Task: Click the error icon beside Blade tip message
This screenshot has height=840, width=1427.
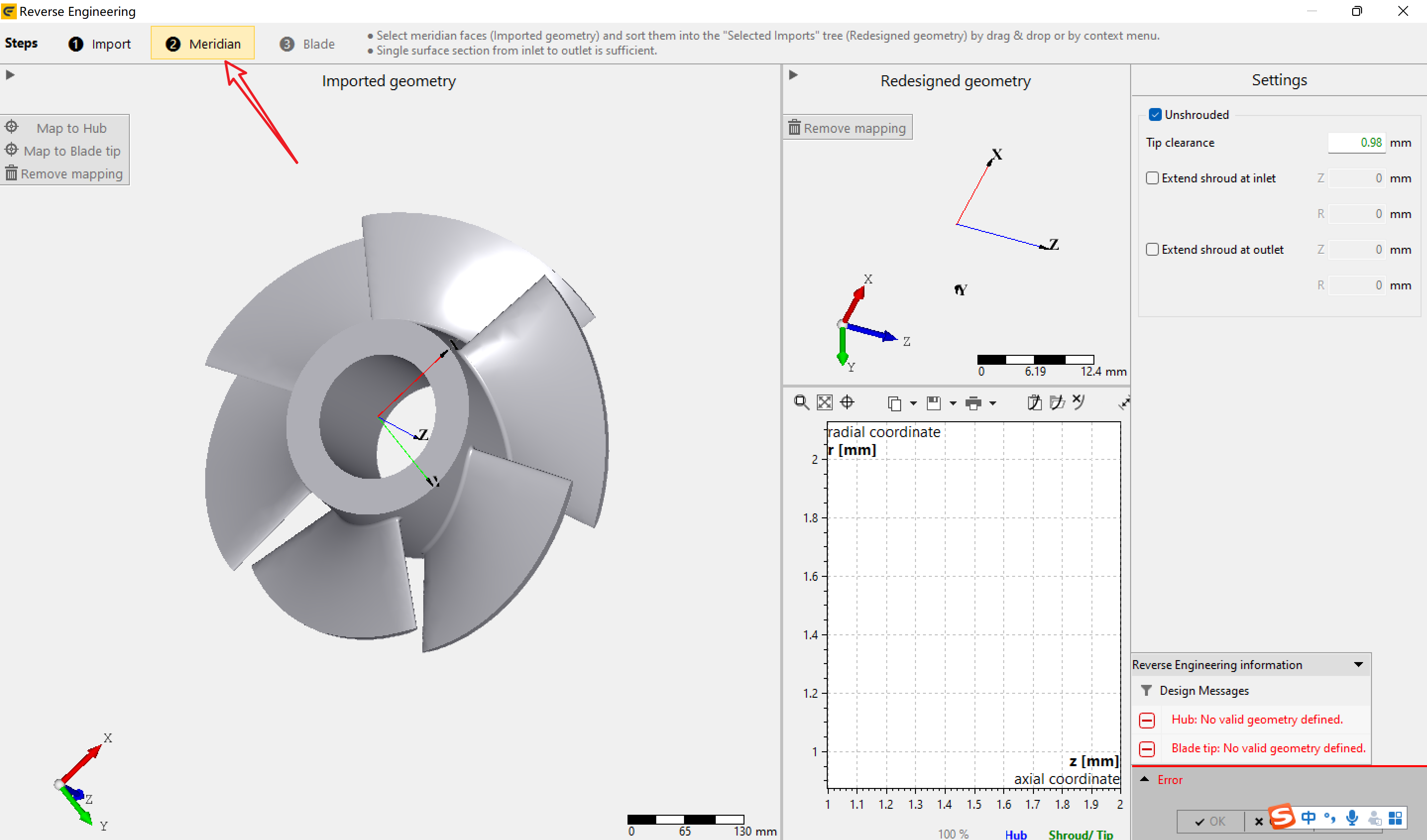Action: click(x=1147, y=749)
